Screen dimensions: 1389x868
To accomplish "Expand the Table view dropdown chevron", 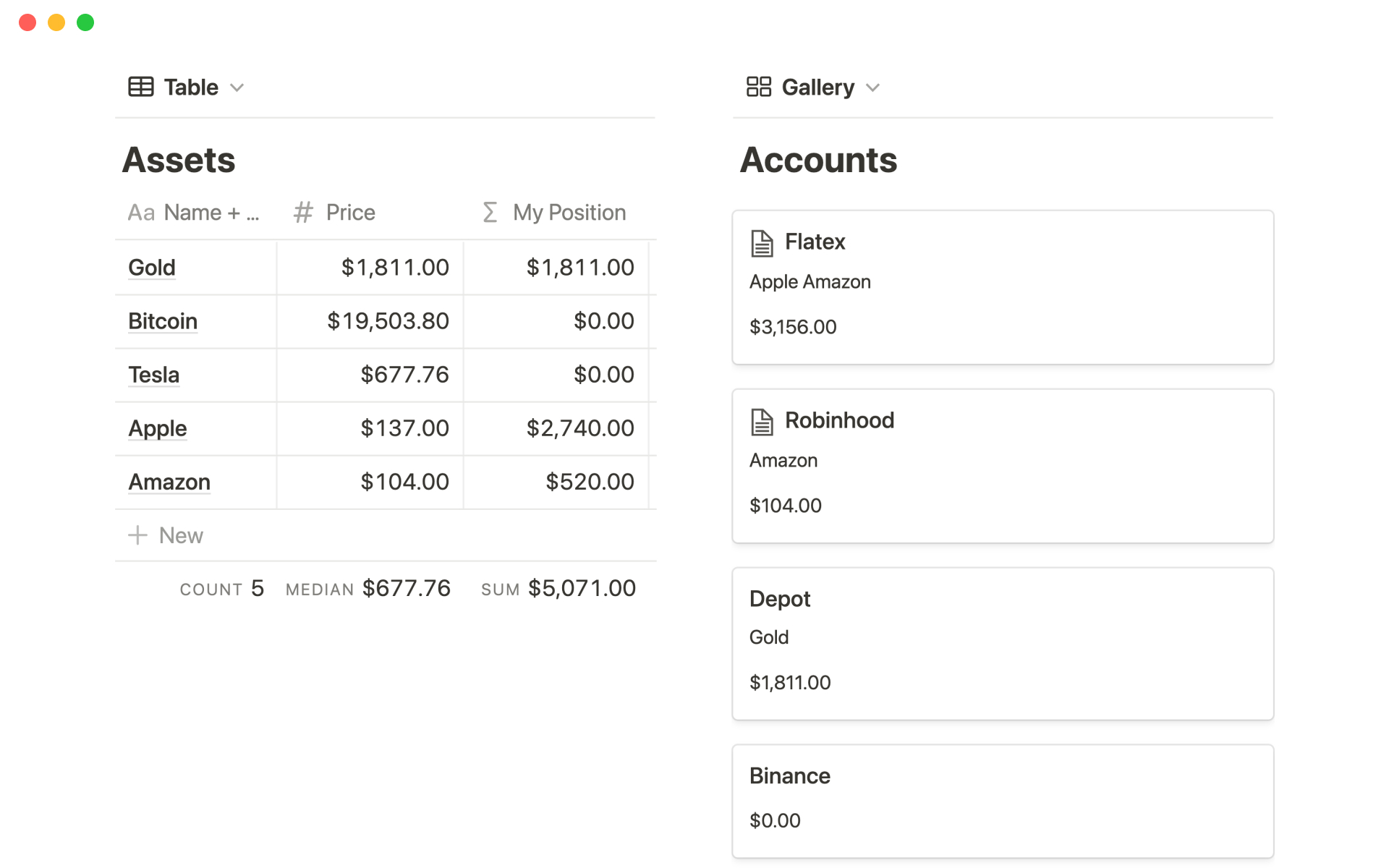I will [x=237, y=88].
